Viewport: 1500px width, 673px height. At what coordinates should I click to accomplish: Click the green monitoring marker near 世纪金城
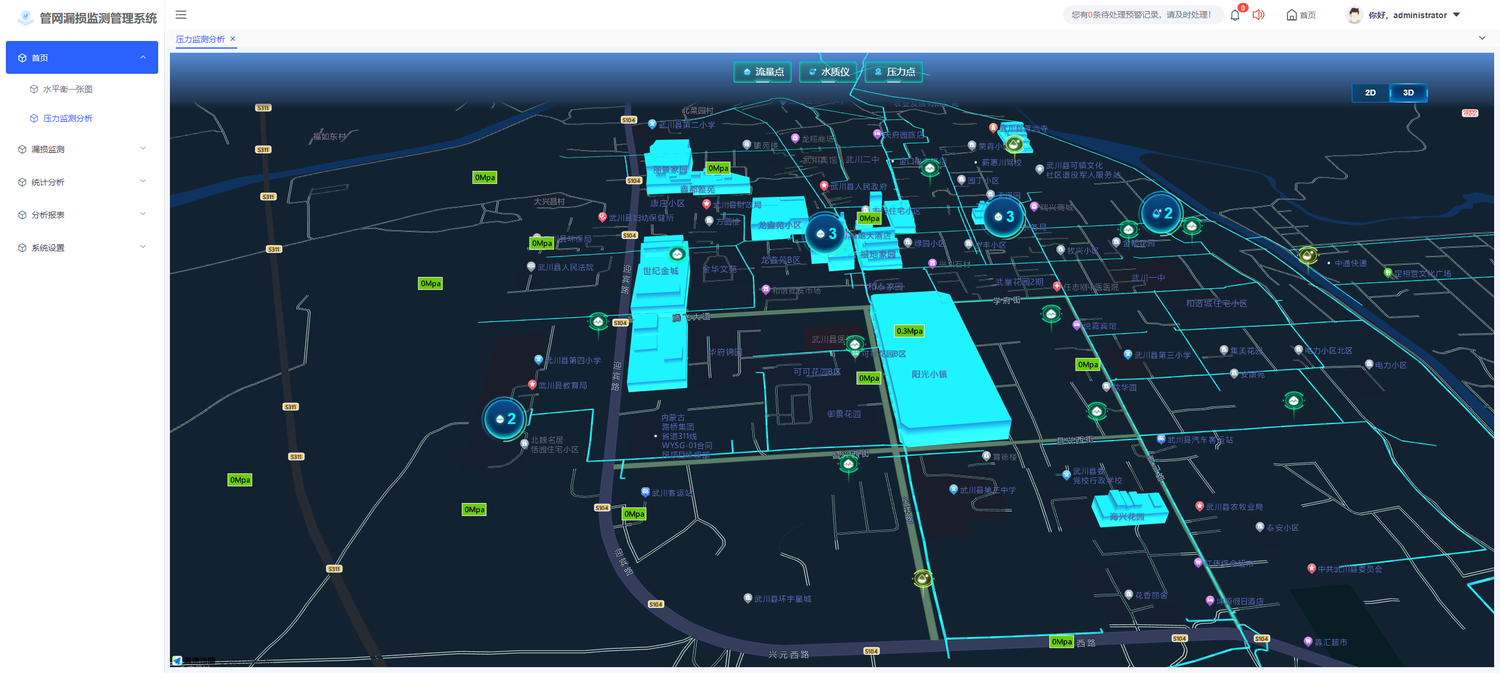[x=676, y=255]
